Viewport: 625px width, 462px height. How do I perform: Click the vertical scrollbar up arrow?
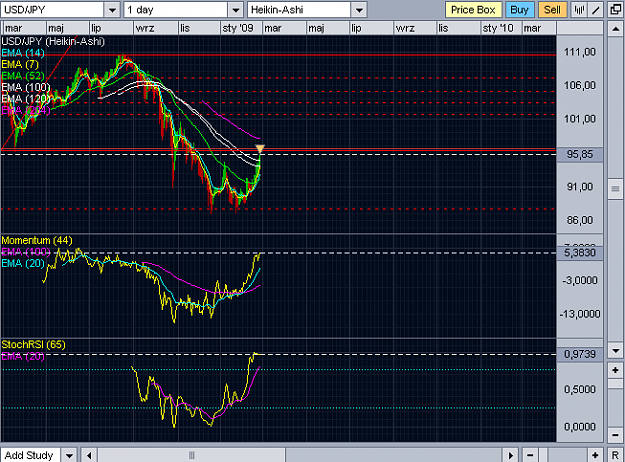point(615,29)
